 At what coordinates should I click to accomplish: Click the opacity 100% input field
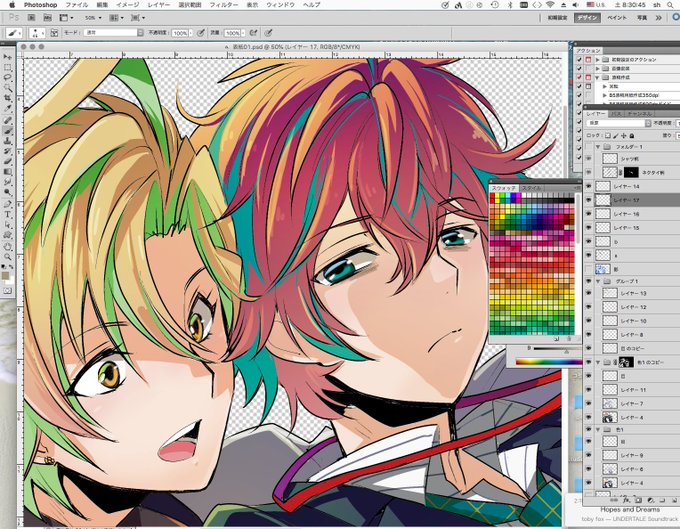[180, 33]
